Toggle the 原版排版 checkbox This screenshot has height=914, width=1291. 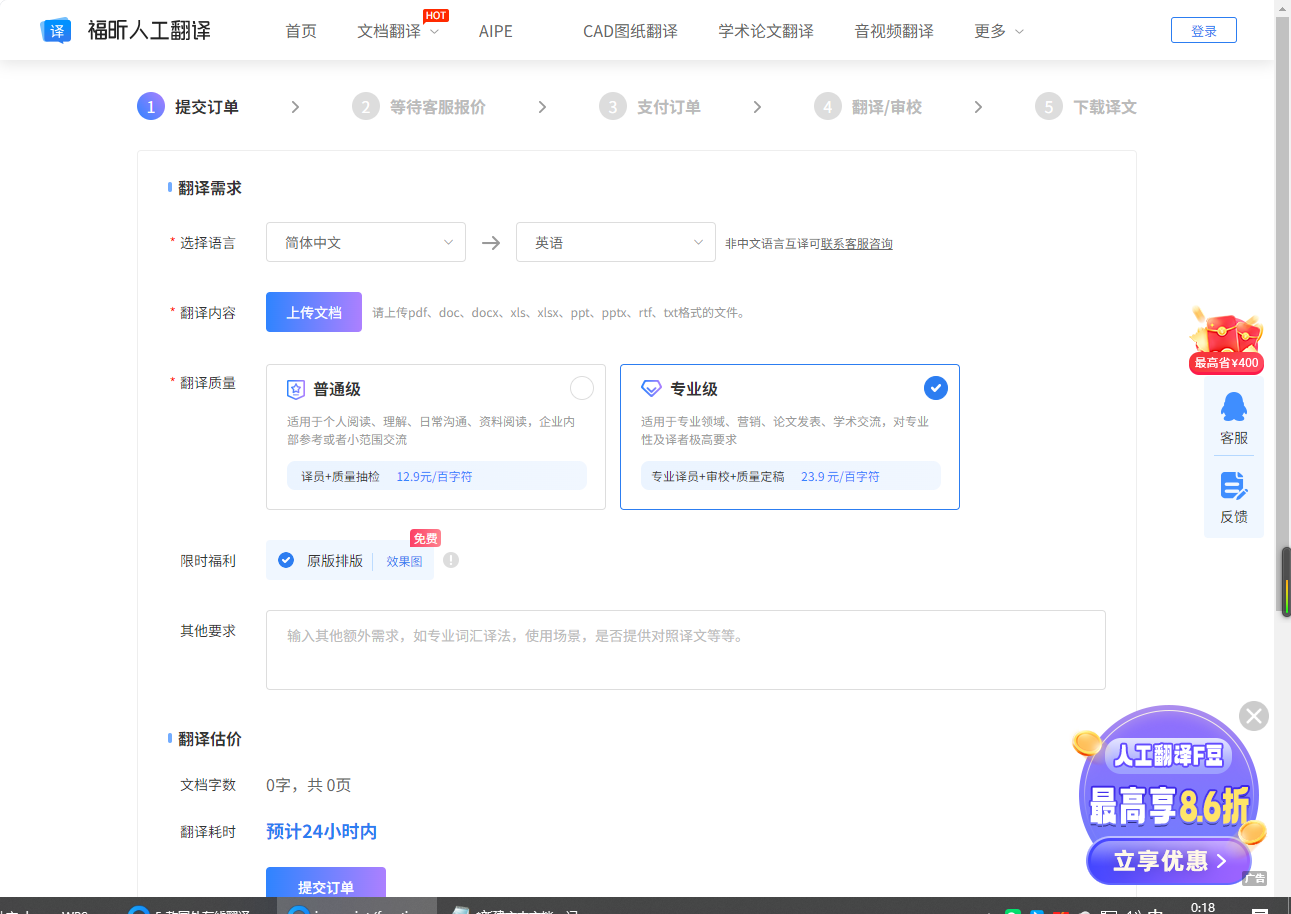pyautogui.click(x=287, y=560)
